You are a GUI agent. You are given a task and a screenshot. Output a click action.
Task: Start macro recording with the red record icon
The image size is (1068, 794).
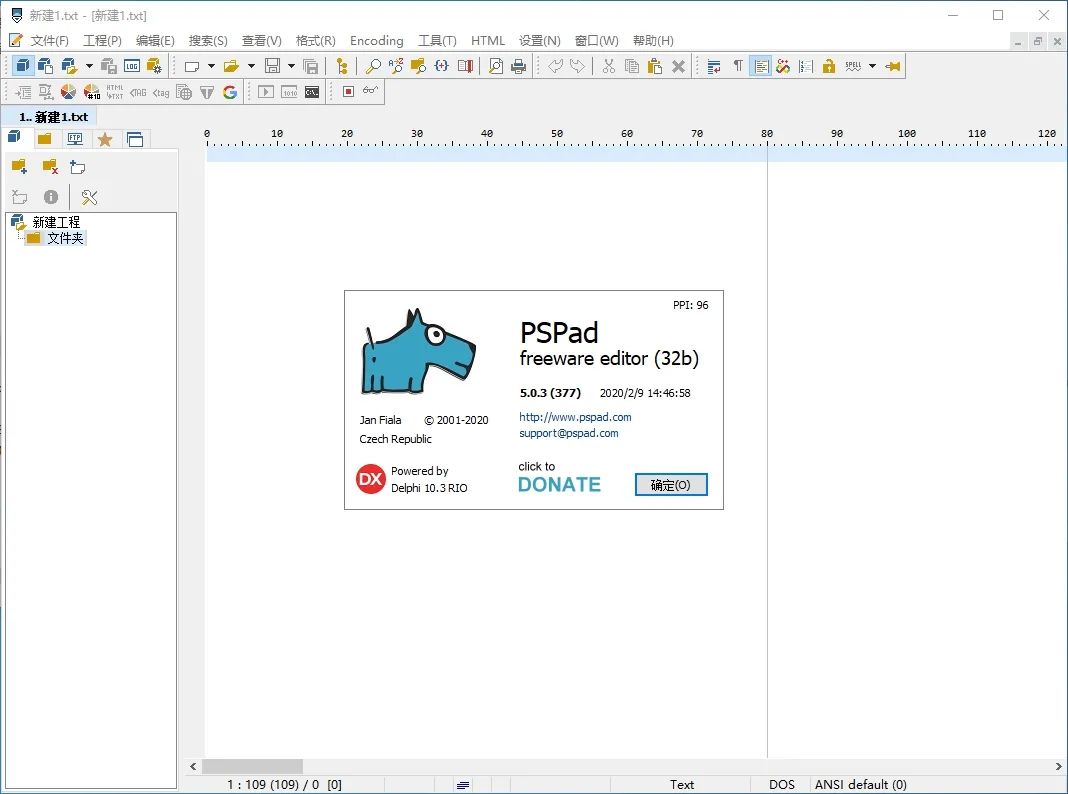[347, 91]
